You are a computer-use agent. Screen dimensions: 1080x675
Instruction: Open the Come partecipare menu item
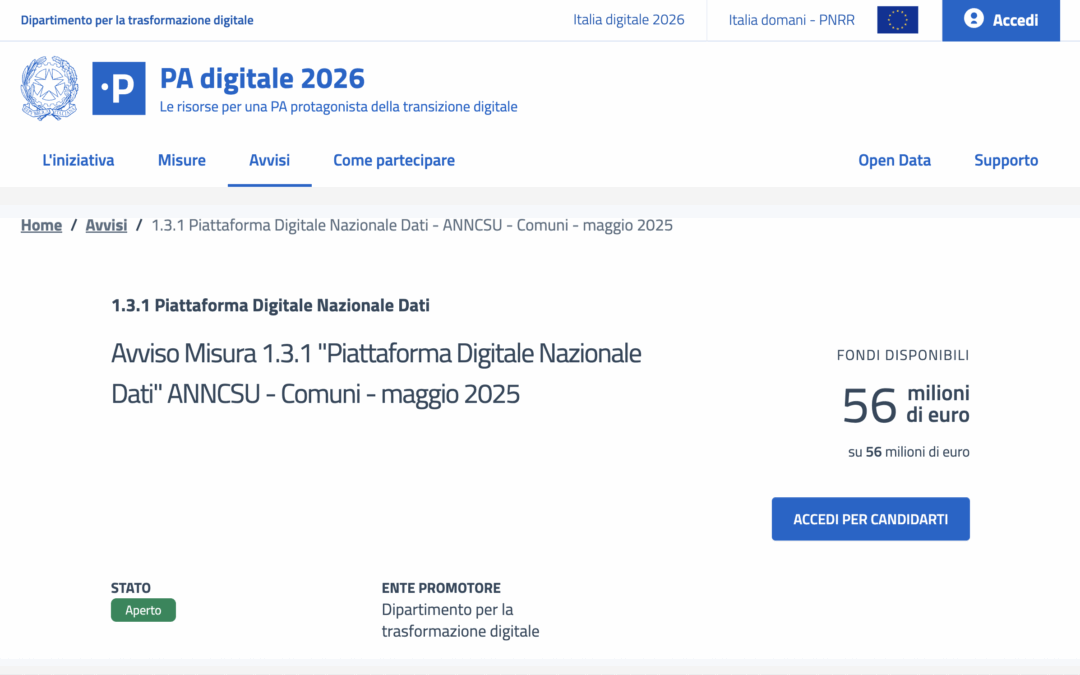pos(394,160)
